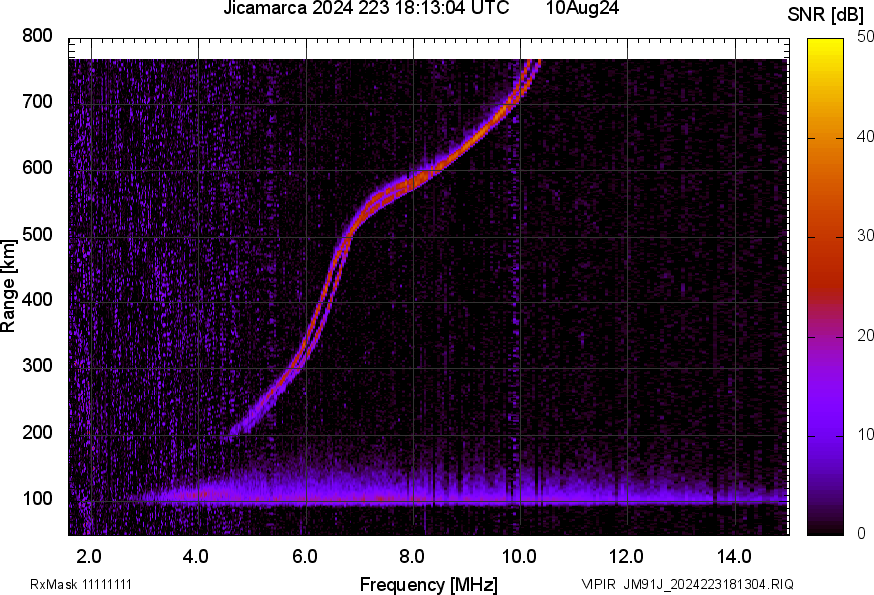Click frequency axis tick 4.0
The image size is (874, 595).
coord(196,556)
